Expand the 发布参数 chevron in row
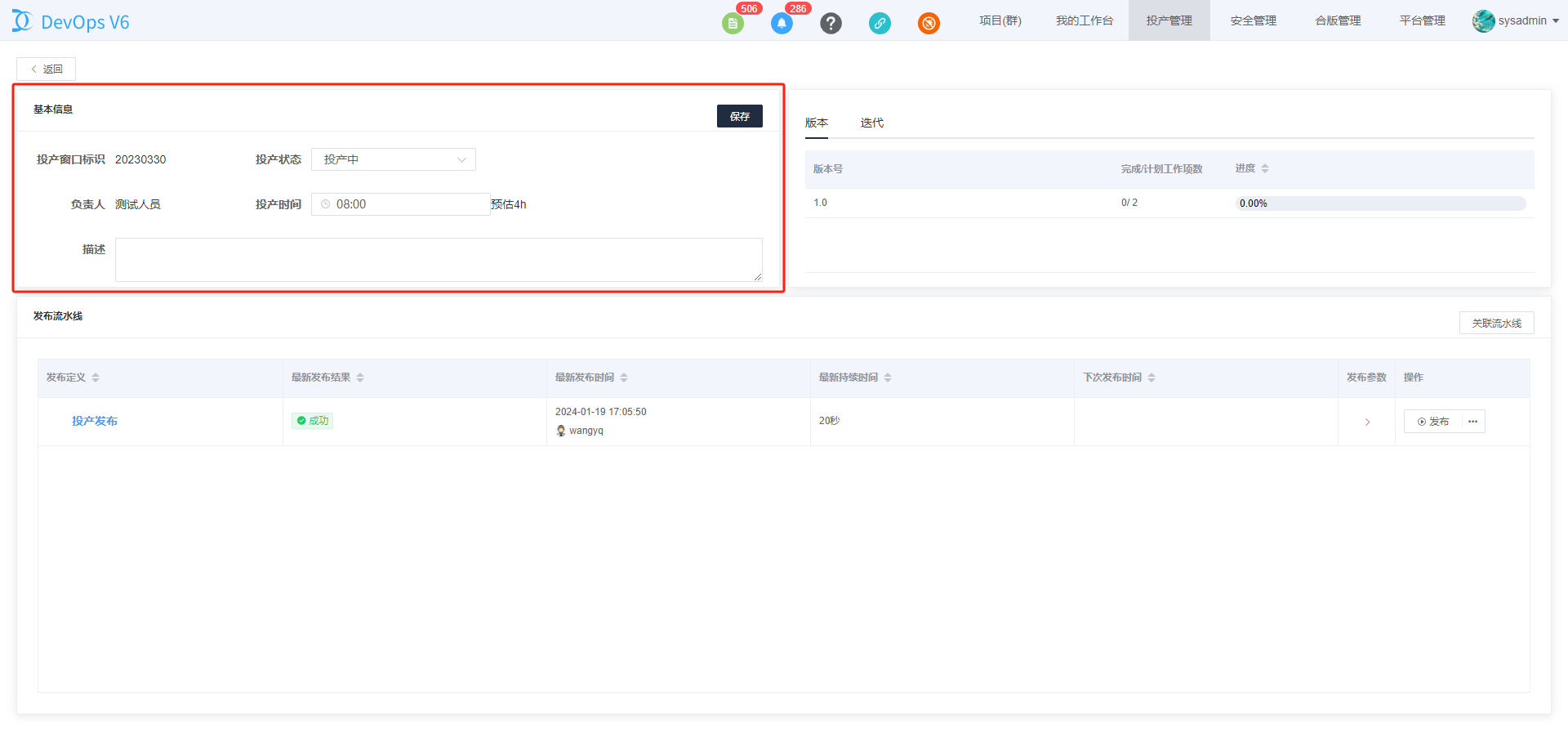Viewport: 1568px width, 751px height. [x=1367, y=422]
